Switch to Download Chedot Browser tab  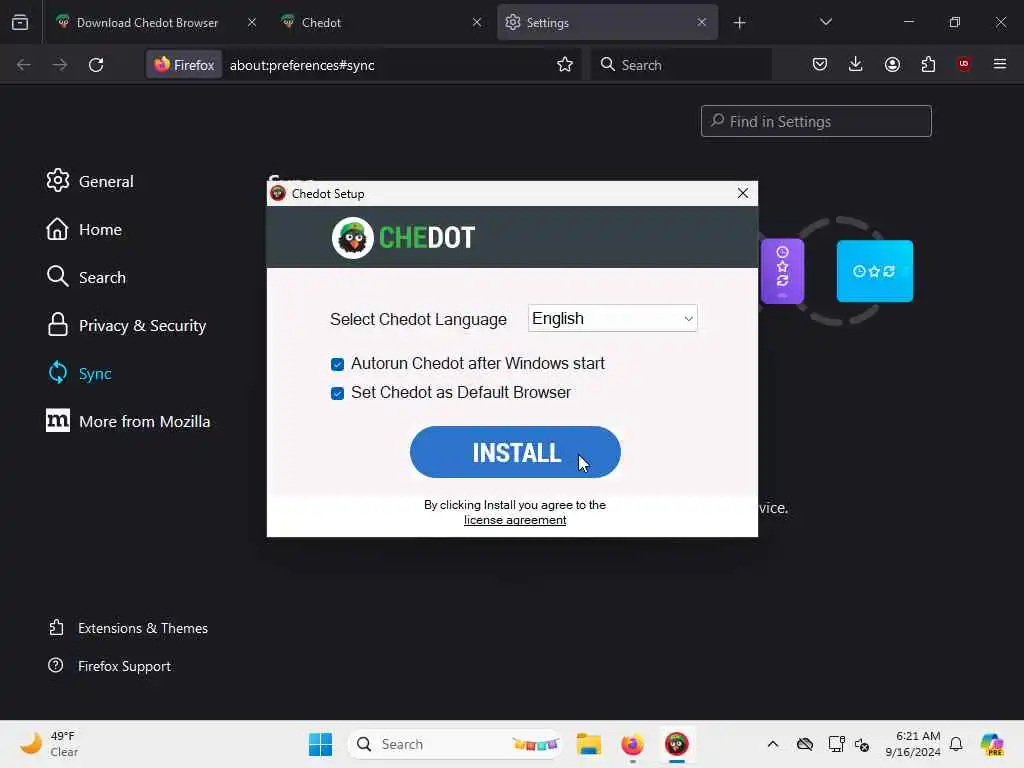[x=147, y=22]
